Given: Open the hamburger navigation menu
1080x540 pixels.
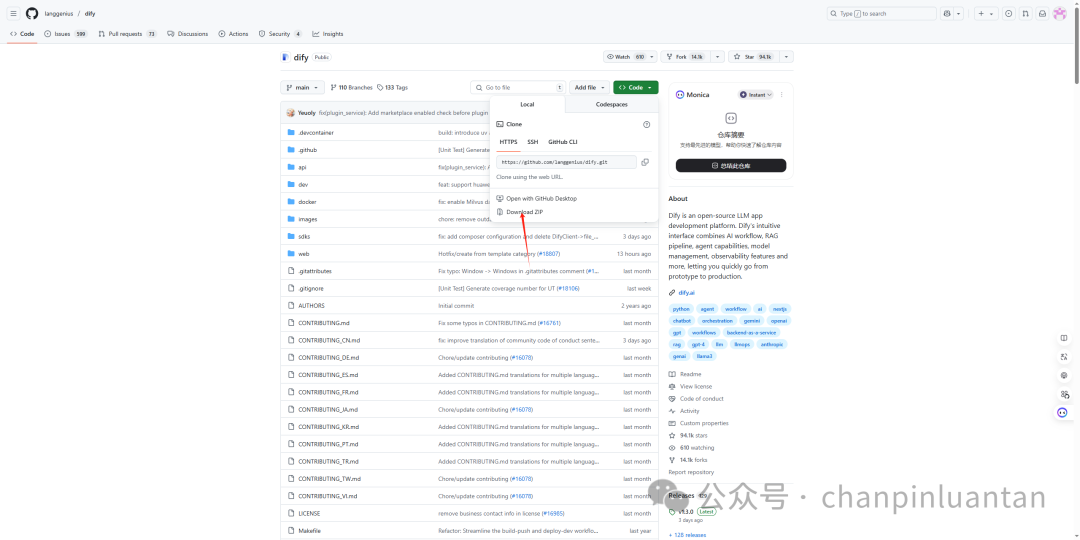Looking at the screenshot, I should pos(13,13).
